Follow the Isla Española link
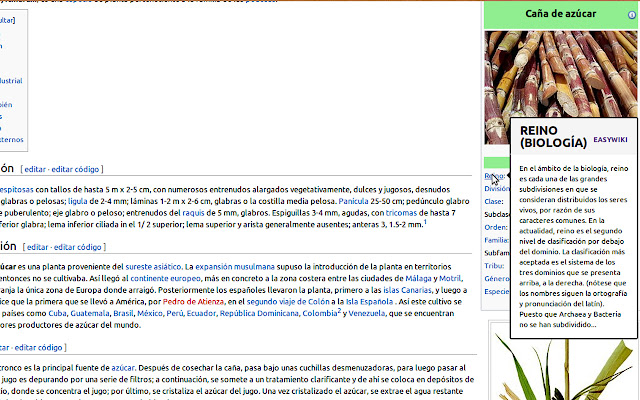Screen dimensions: 640x400 coord(369,302)
